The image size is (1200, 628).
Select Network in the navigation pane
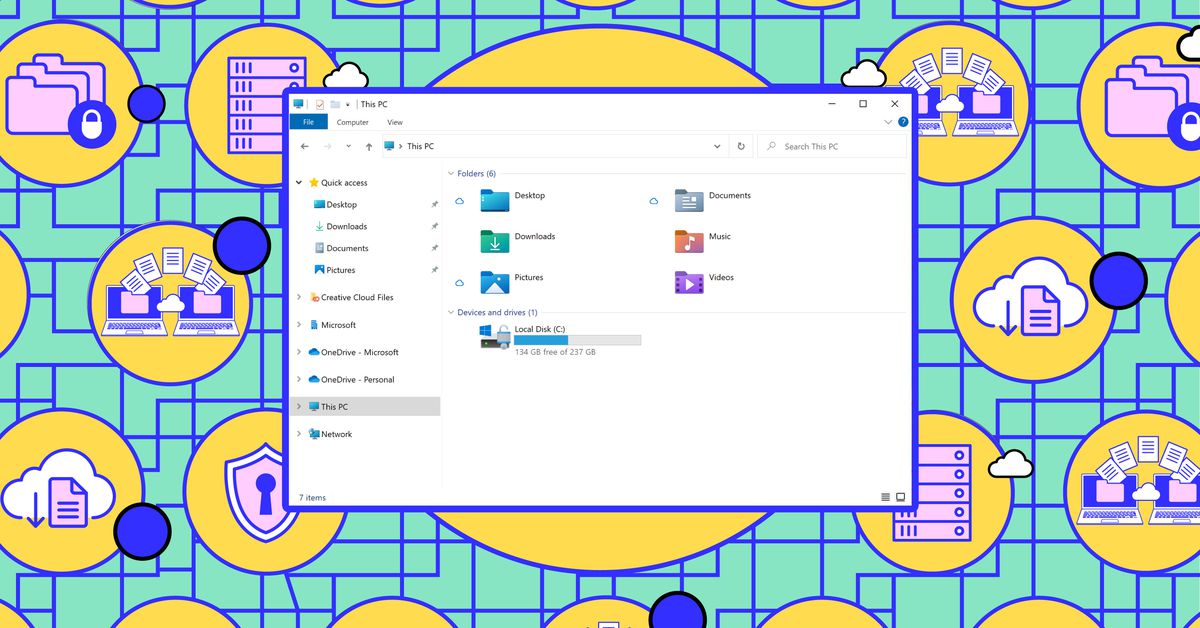[330, 434]
